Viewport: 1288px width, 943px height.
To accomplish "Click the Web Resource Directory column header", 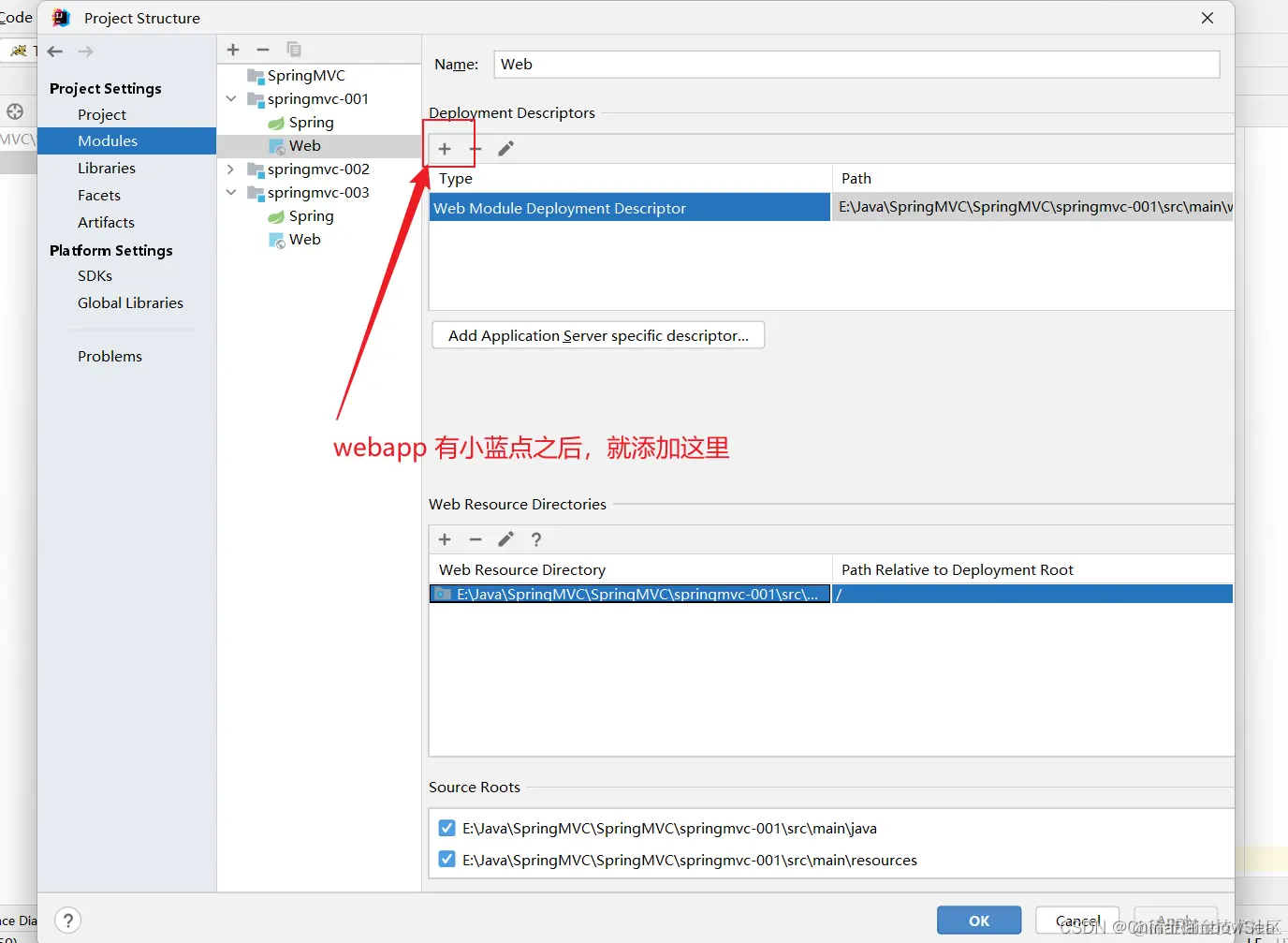I will [630, 569].
